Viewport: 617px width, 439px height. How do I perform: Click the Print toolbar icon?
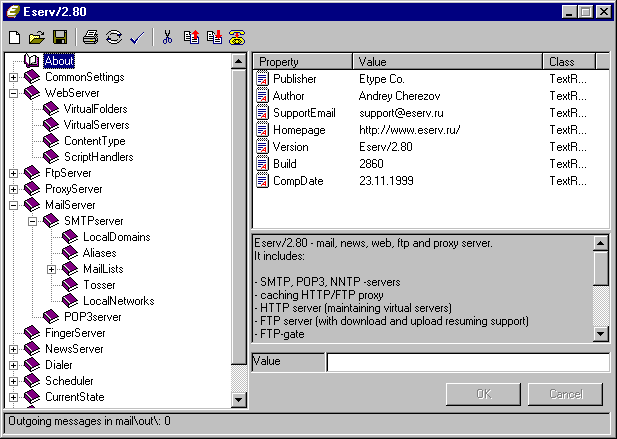(91, 37)
